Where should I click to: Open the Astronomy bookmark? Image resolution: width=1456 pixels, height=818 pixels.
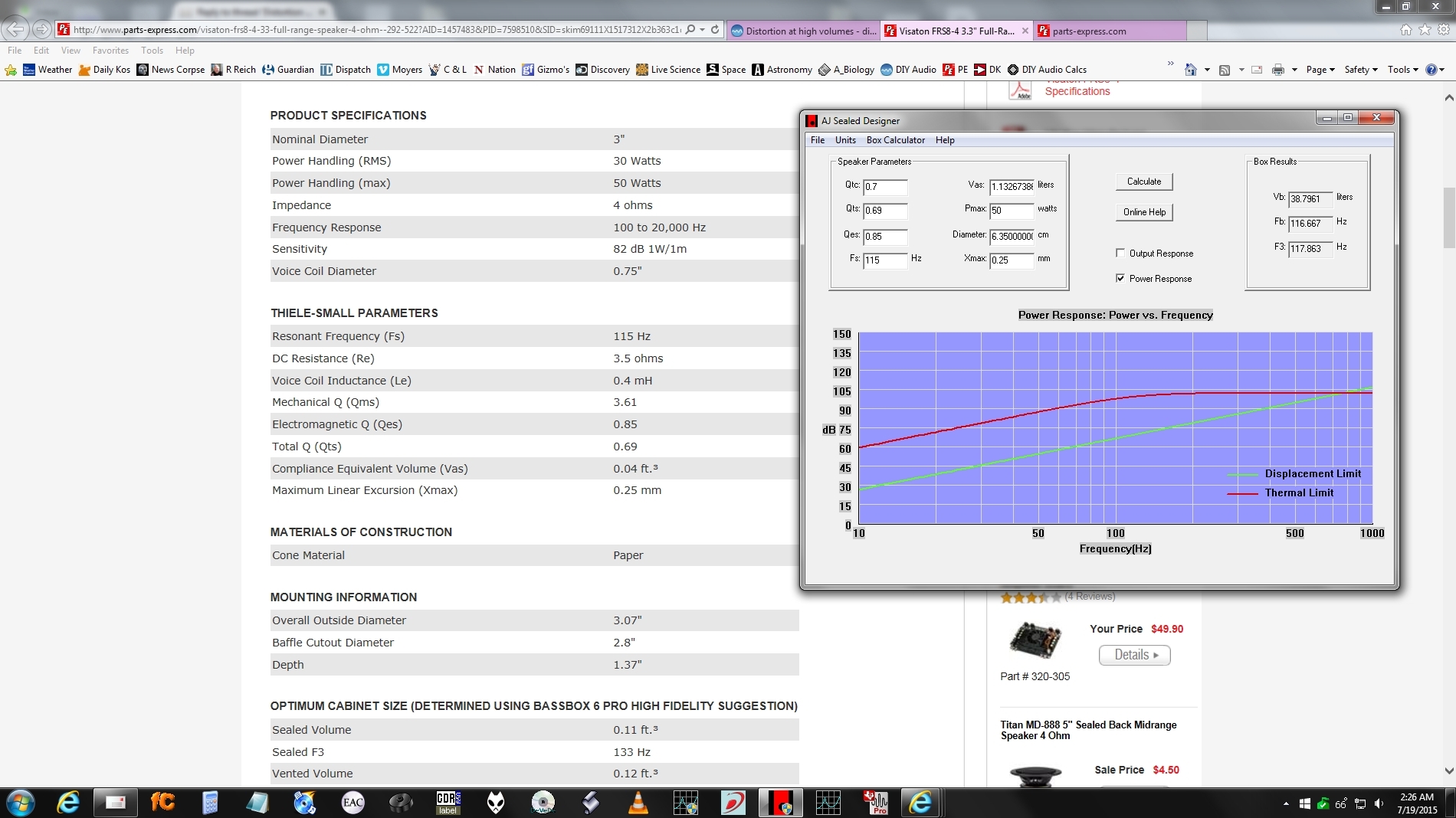[782, 70]
